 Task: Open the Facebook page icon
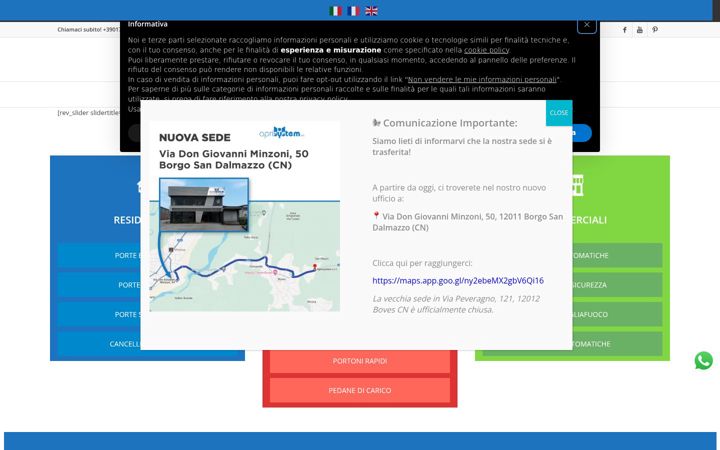point(624,30)
